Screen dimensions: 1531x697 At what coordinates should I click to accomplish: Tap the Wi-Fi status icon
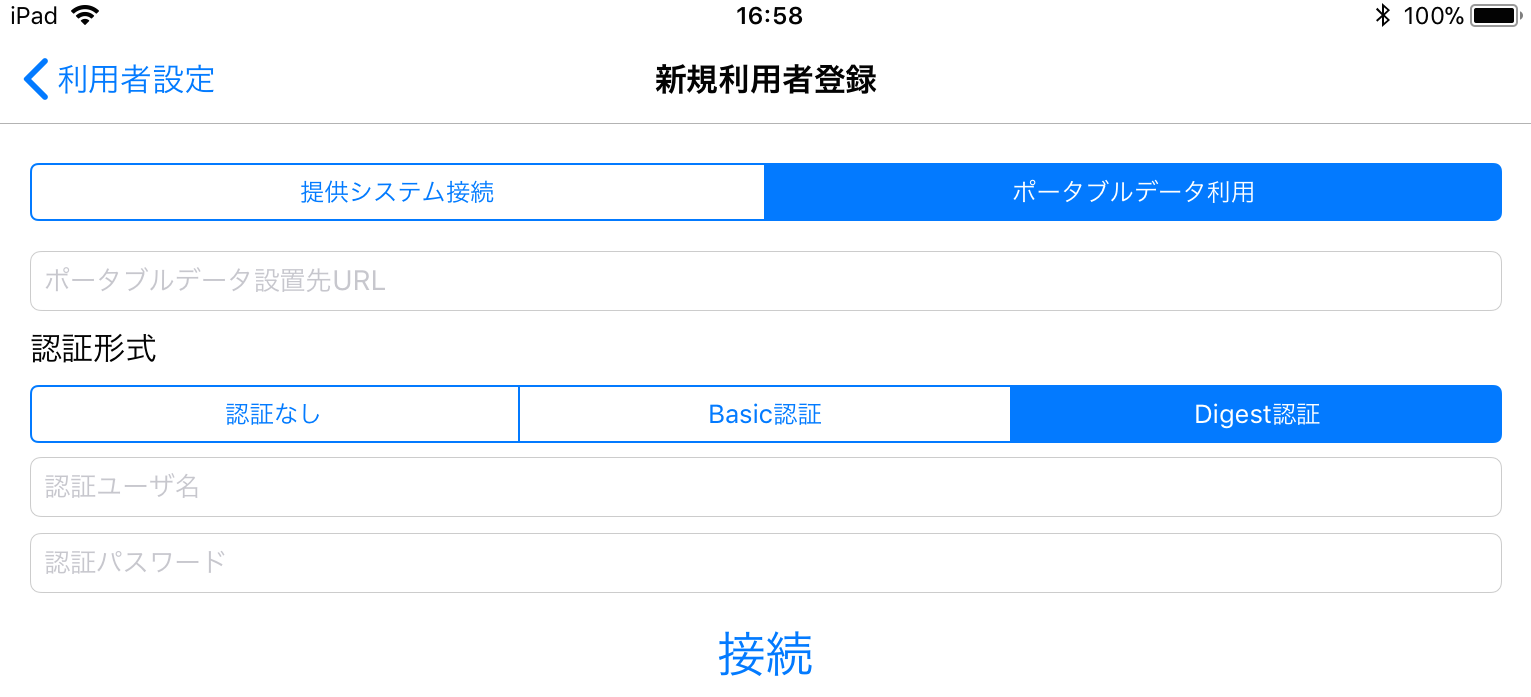pyautogui.click(x=86, y=15)
